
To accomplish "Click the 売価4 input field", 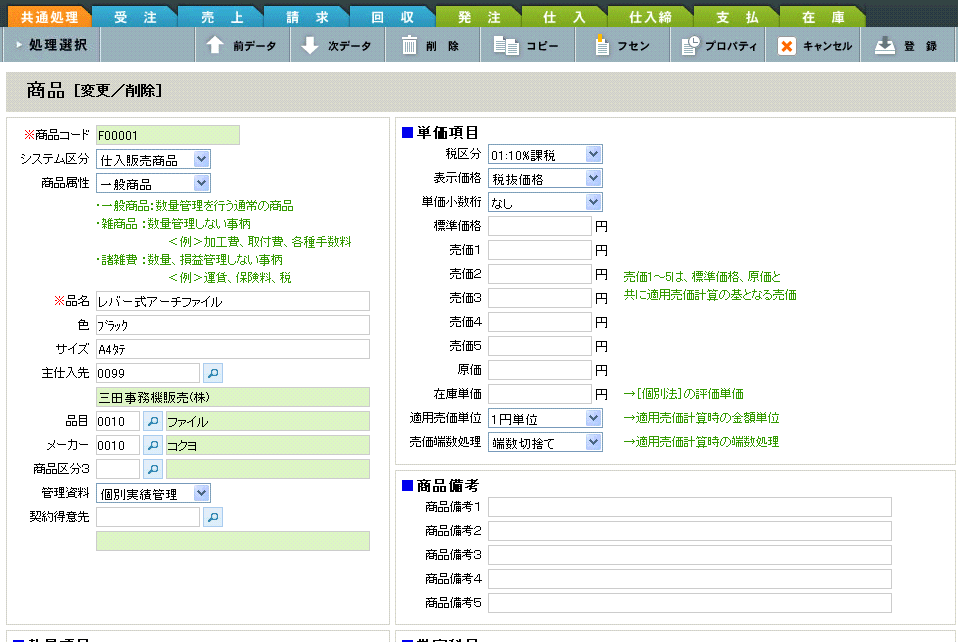I will 540,322.
